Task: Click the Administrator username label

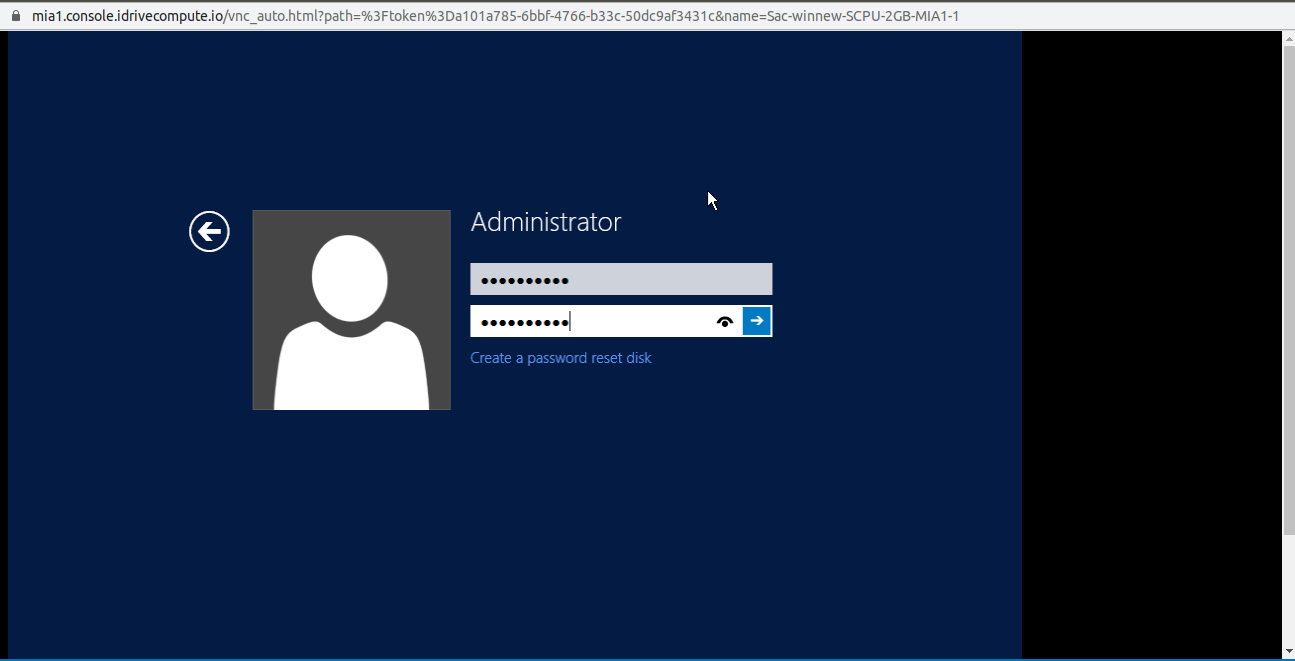Action: pyautogui.click(x=546, y=222)
